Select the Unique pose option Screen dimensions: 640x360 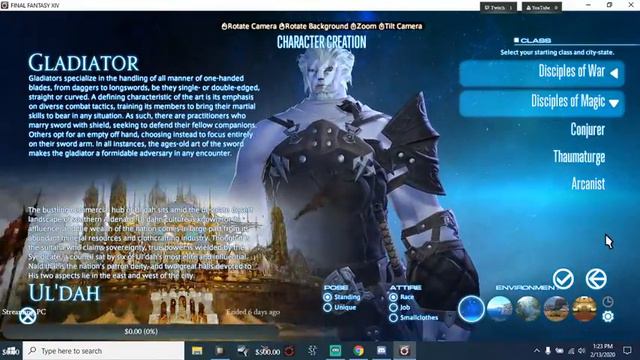(340, 307)
